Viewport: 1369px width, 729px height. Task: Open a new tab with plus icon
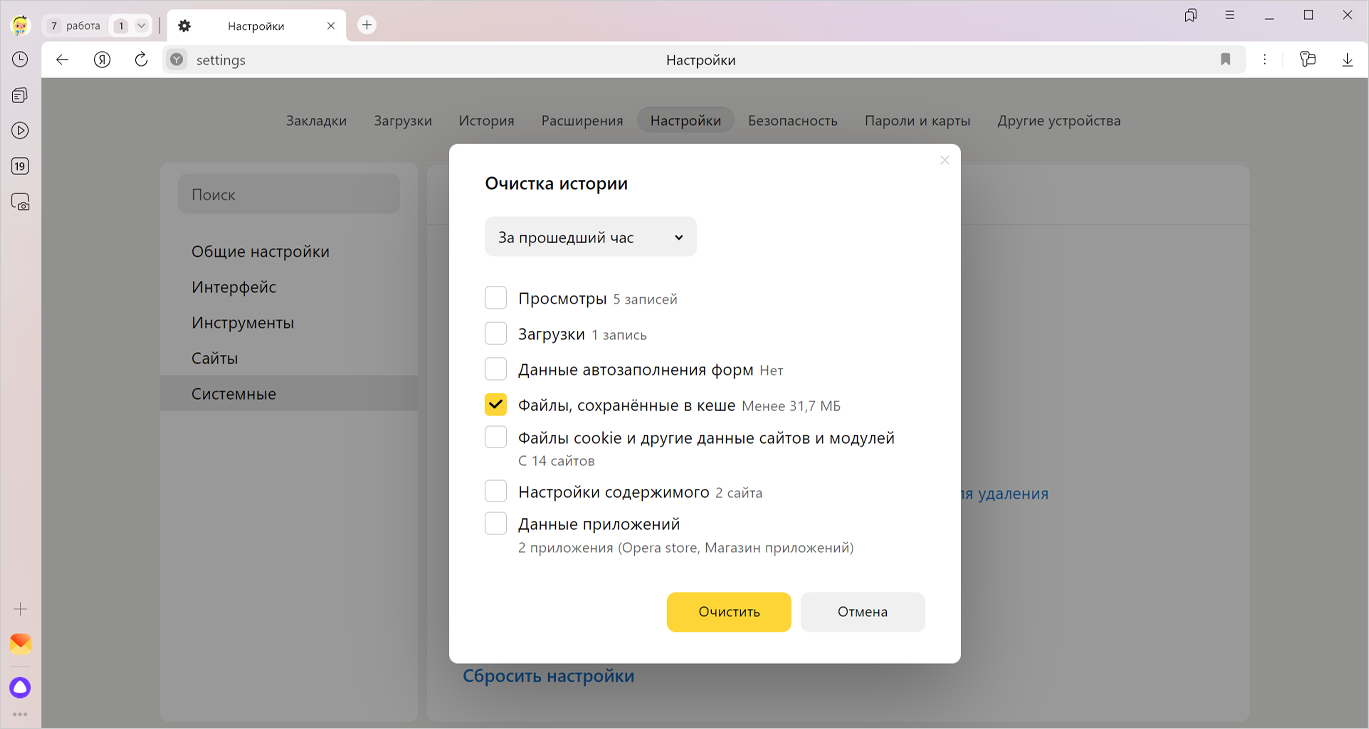(367, 25)
